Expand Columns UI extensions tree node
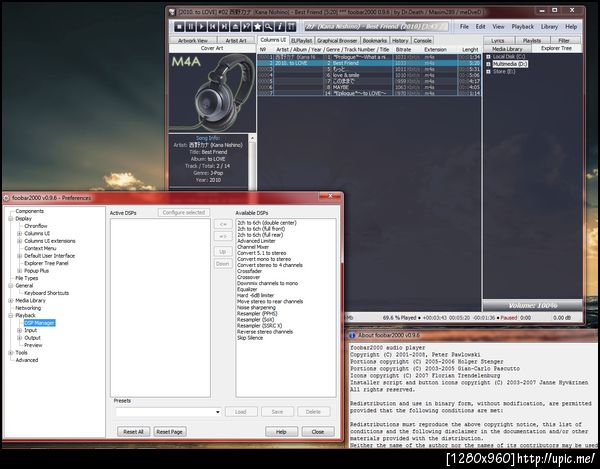The image size is (600, 469). 20,241
